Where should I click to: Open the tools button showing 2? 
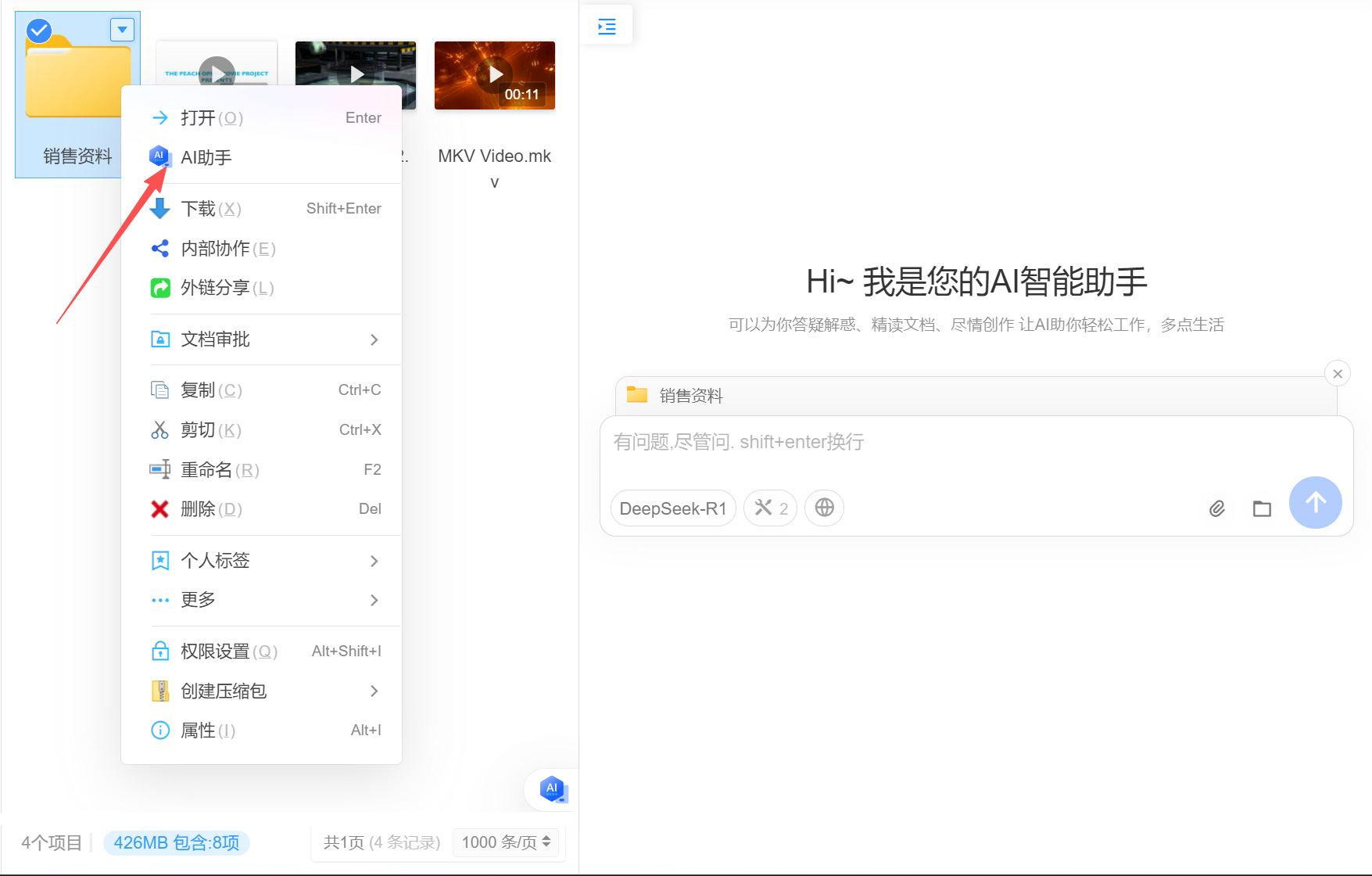(770, 508)
